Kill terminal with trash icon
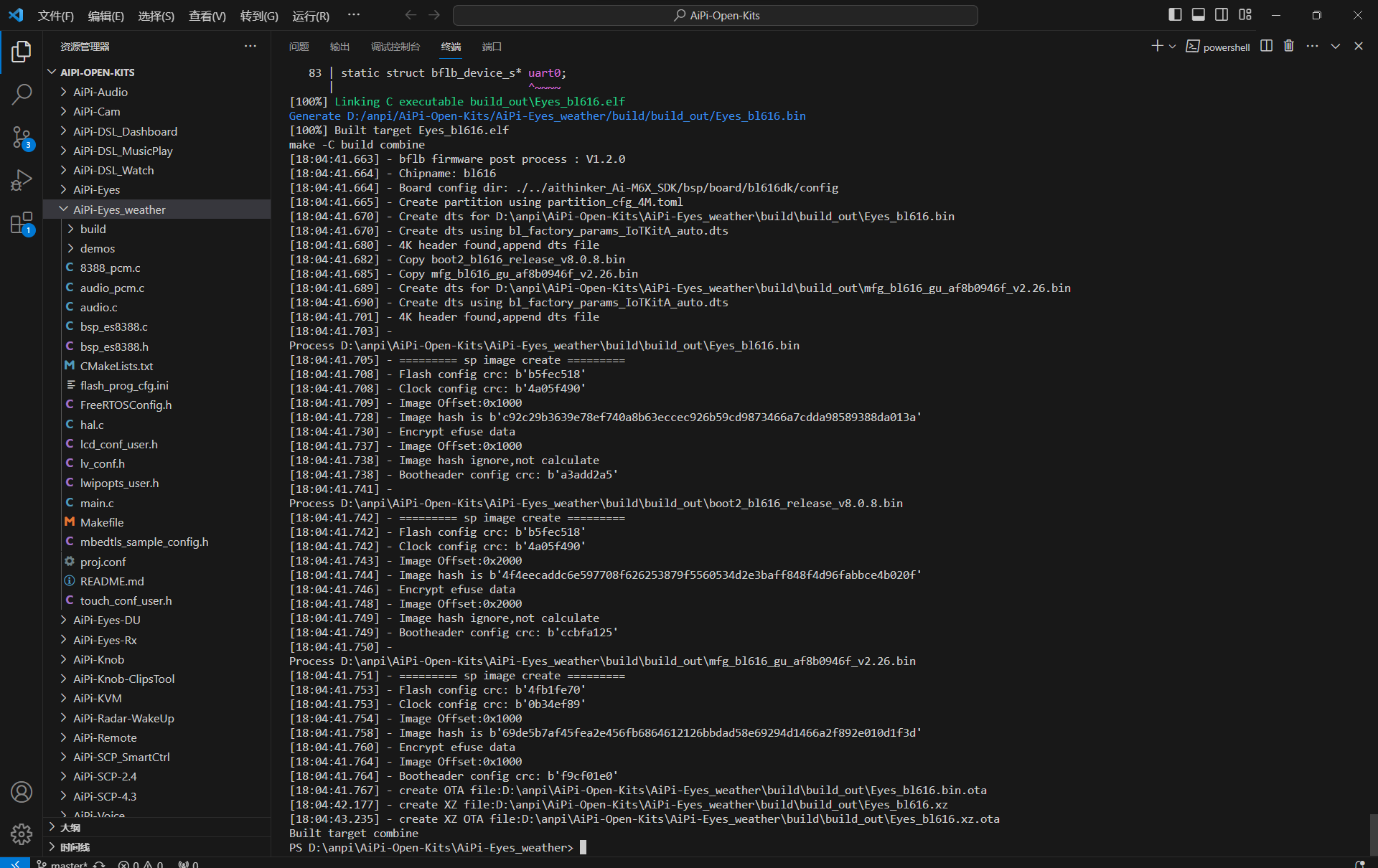Viewport: 1378px width, 868px height. [1289, 46]
